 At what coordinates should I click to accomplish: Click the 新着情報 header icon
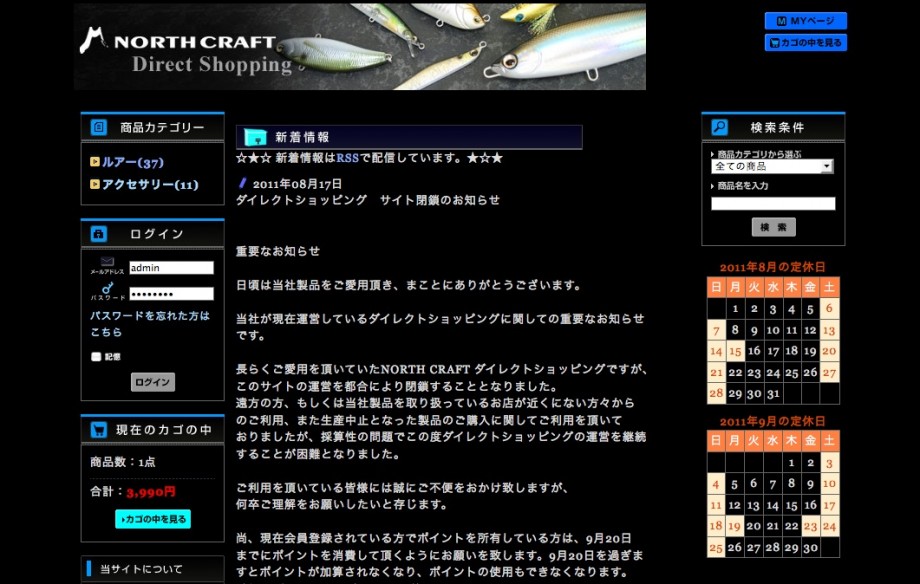click(x=256, y=137)
